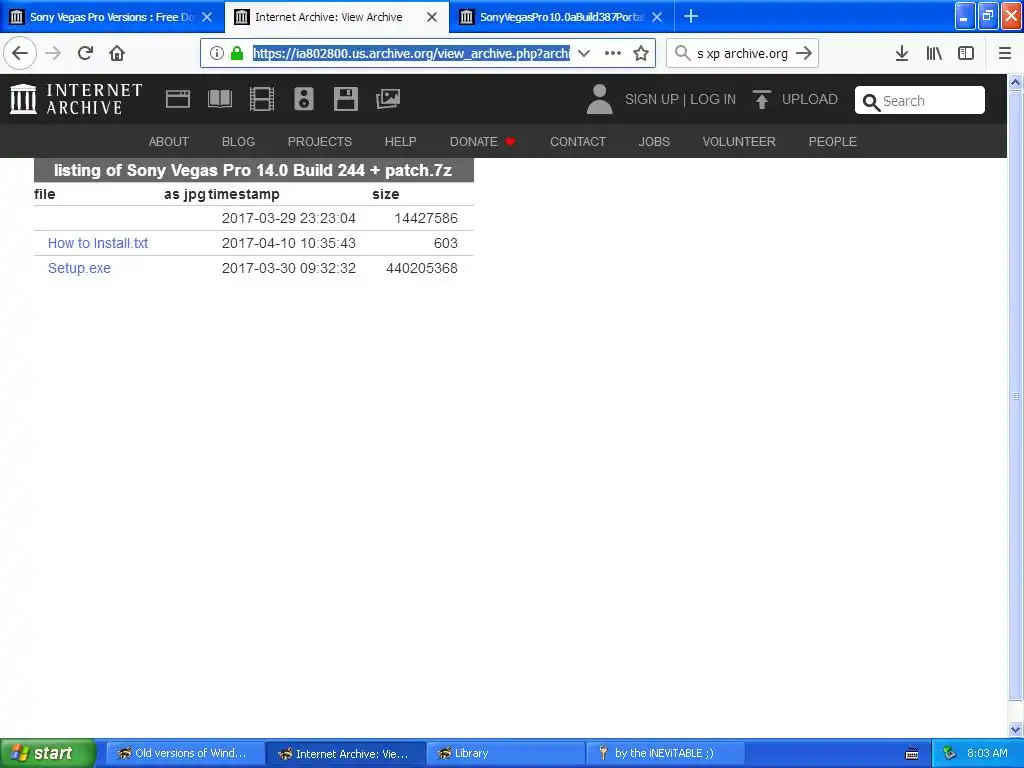Click the LOG IN link

point(713,99)
